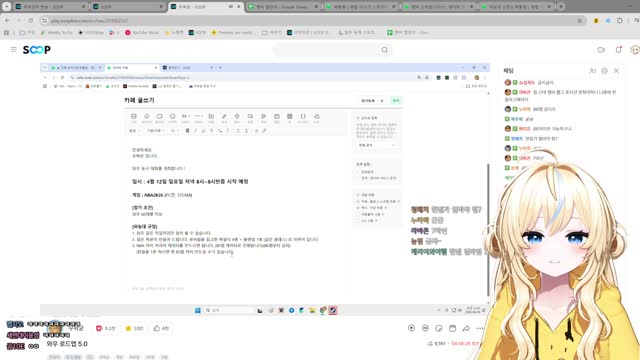The width and height of the screenshot is (640, 360).
Task: Open Chrome tab search dropdown arrow
Action: [7, 7]
